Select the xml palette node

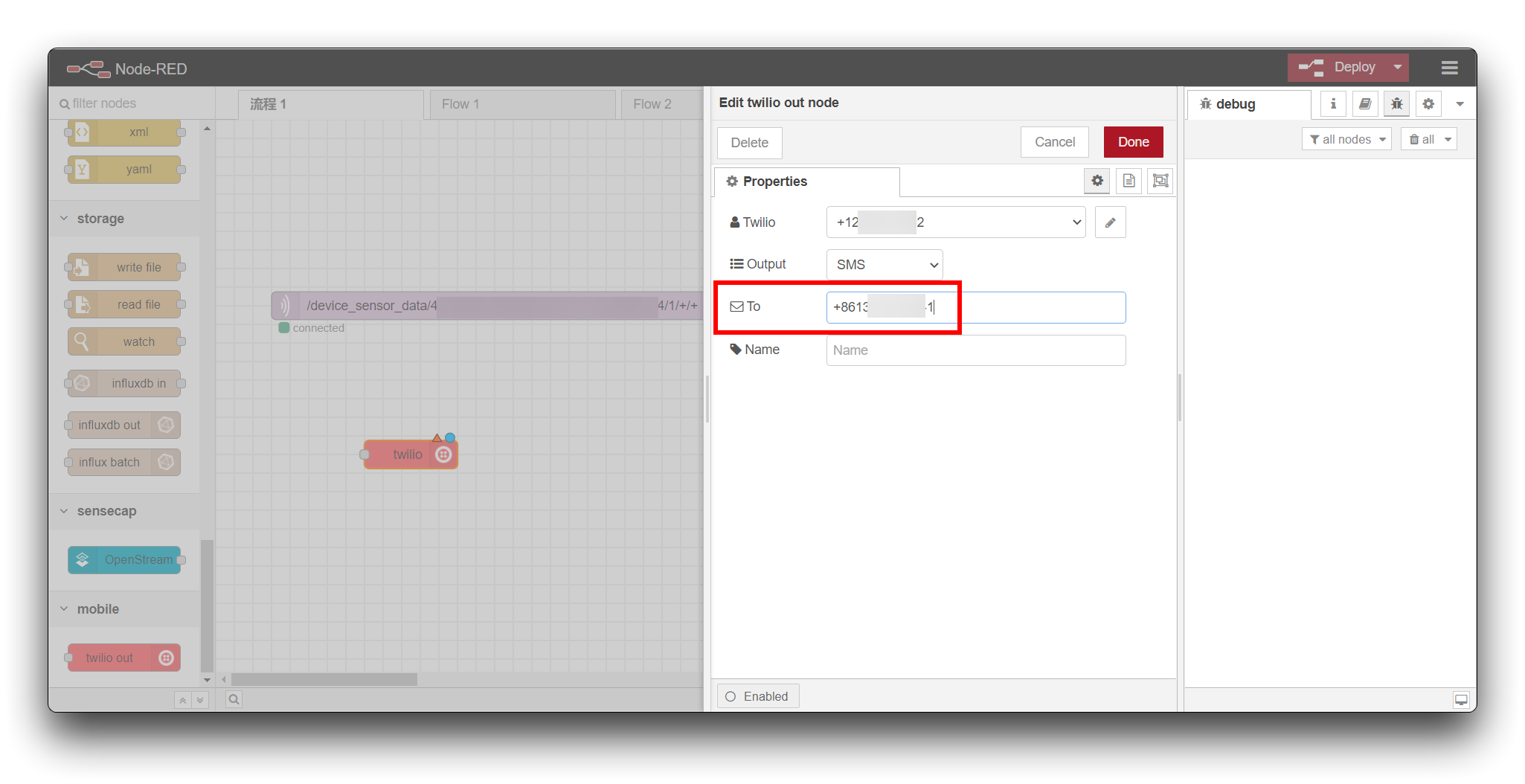point(124,132)
